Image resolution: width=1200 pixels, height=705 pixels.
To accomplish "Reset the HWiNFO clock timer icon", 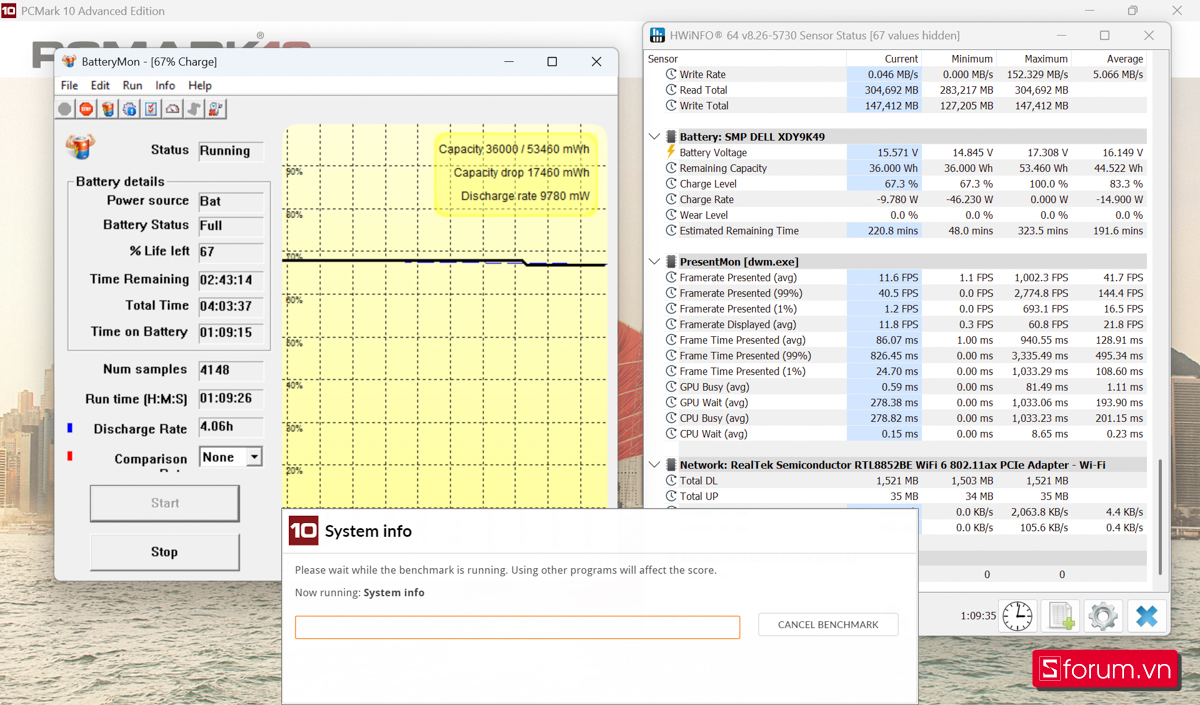I will point(1017,616).
